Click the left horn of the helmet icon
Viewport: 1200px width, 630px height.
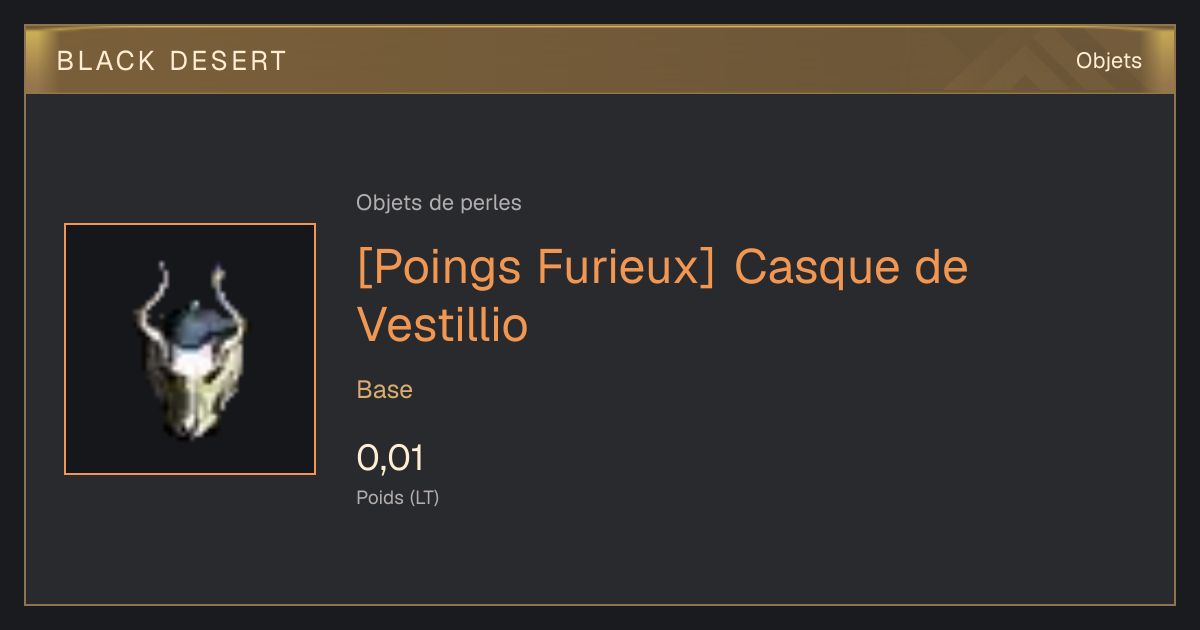[x=152, y=305]
